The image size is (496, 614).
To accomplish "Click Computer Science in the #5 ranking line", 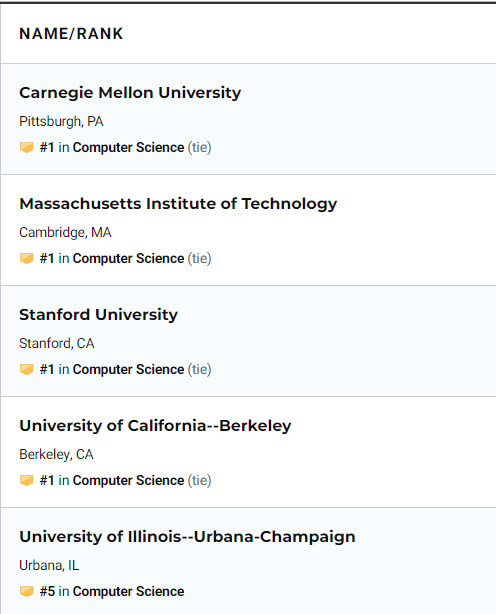I will point(128,591).
